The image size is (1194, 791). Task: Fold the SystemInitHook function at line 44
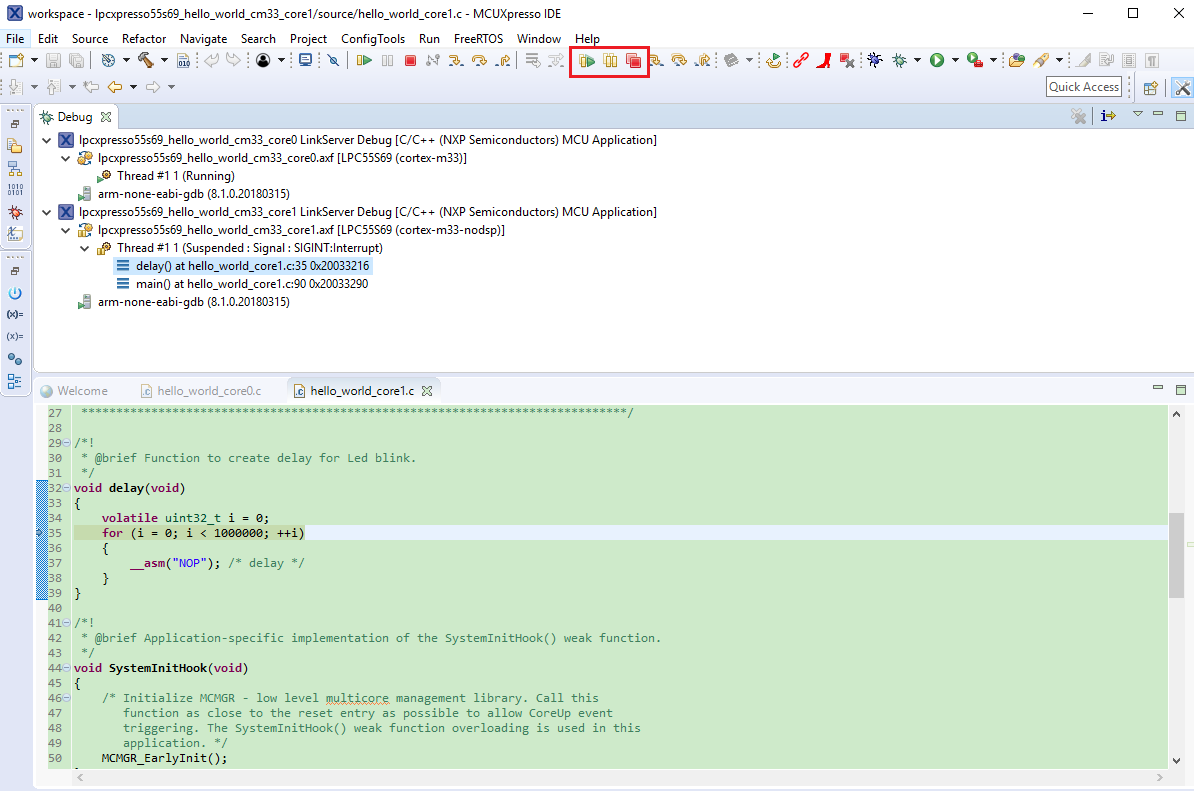tap(66, 668)
